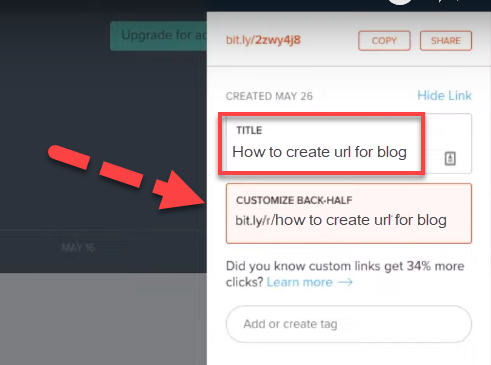Viewport: 491px width, 365px height.
Task: Open the bit.ly/2zwy4j8 short link
Action: click(263, 40)
